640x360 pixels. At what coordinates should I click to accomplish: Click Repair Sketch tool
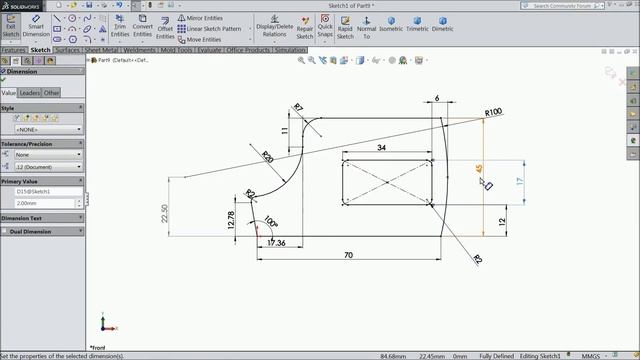pos(304,28)
